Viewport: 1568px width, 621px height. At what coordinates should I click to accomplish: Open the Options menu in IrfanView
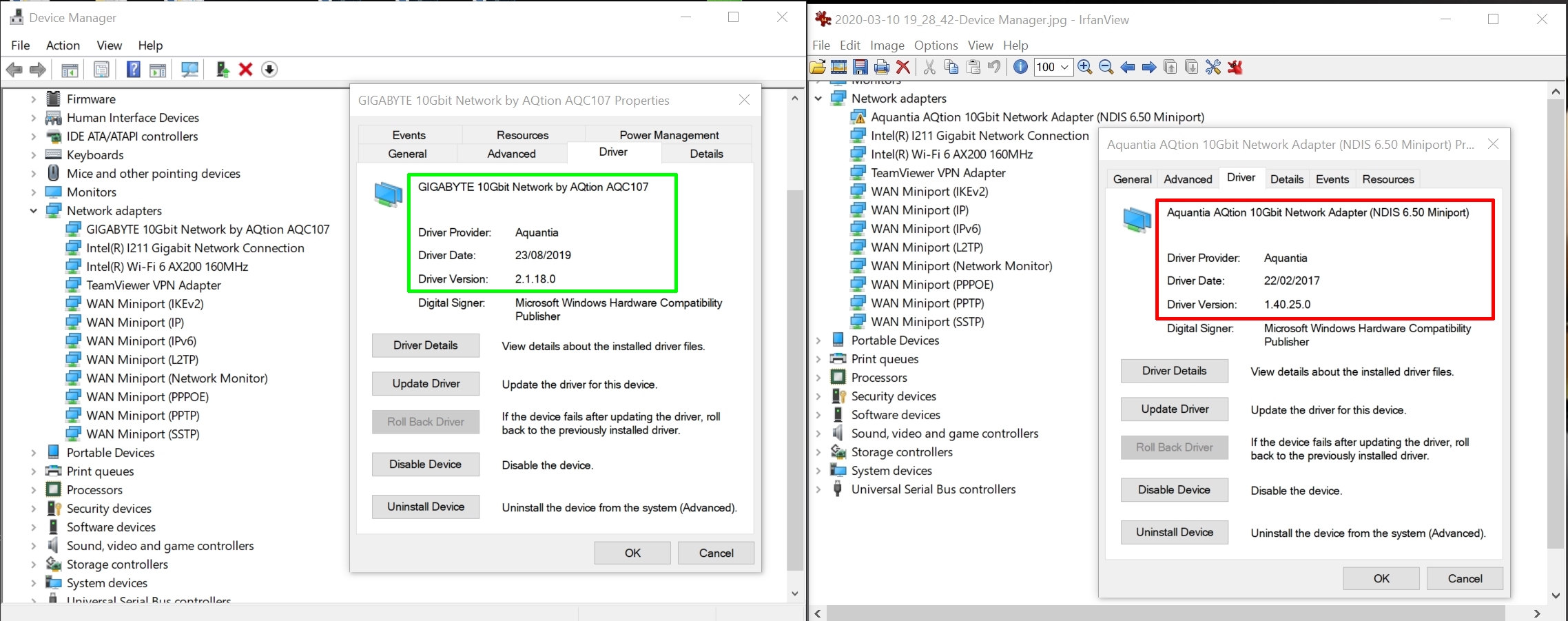[936, 45]
